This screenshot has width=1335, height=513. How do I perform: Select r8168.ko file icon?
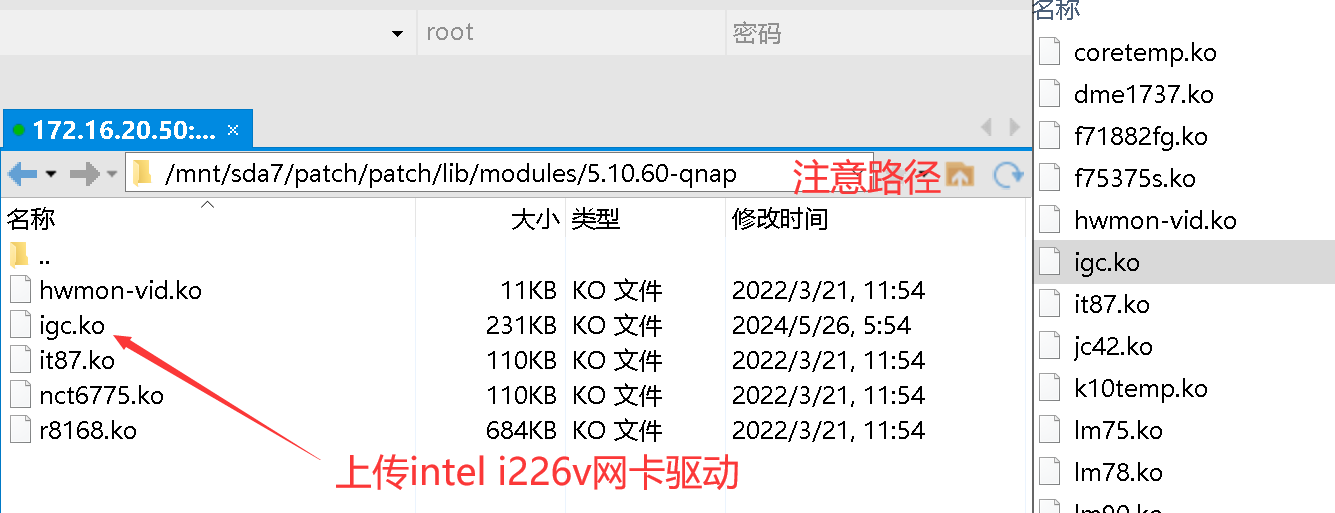click(21, 430)
